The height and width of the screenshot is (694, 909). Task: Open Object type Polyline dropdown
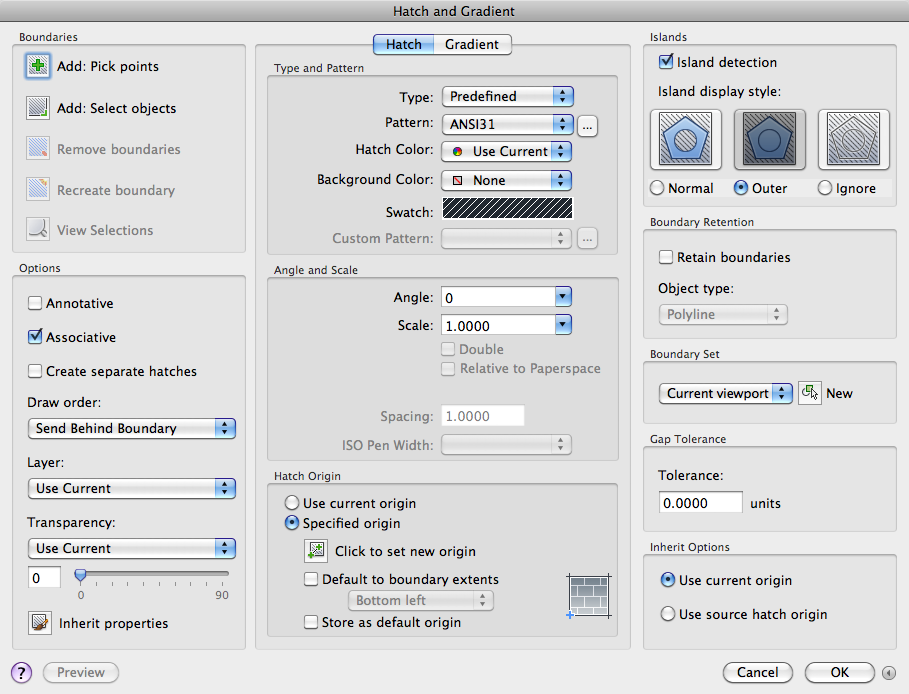723,314
